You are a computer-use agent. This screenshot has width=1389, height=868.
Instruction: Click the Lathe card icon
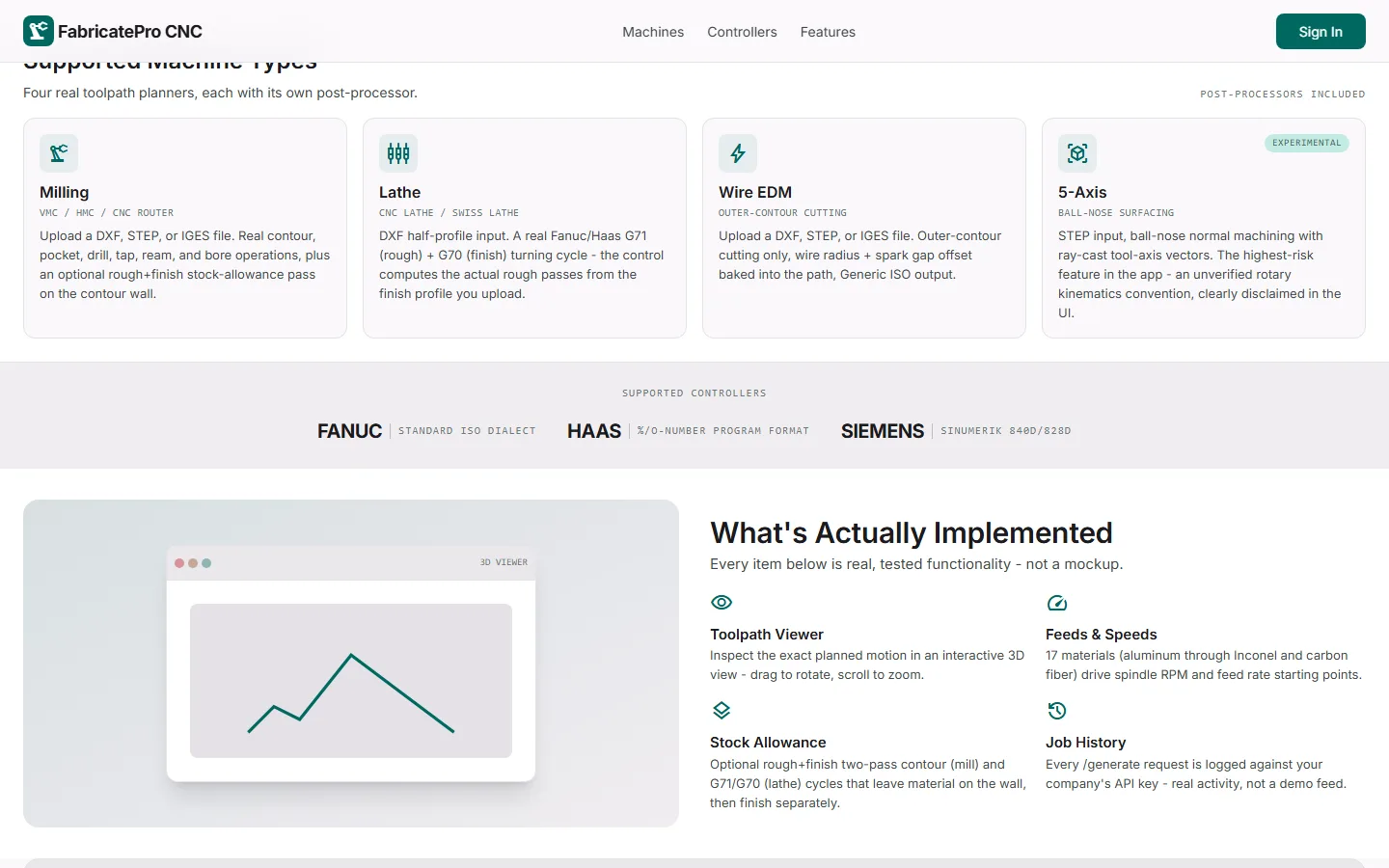pyautogui.click(x=398, y=153)
